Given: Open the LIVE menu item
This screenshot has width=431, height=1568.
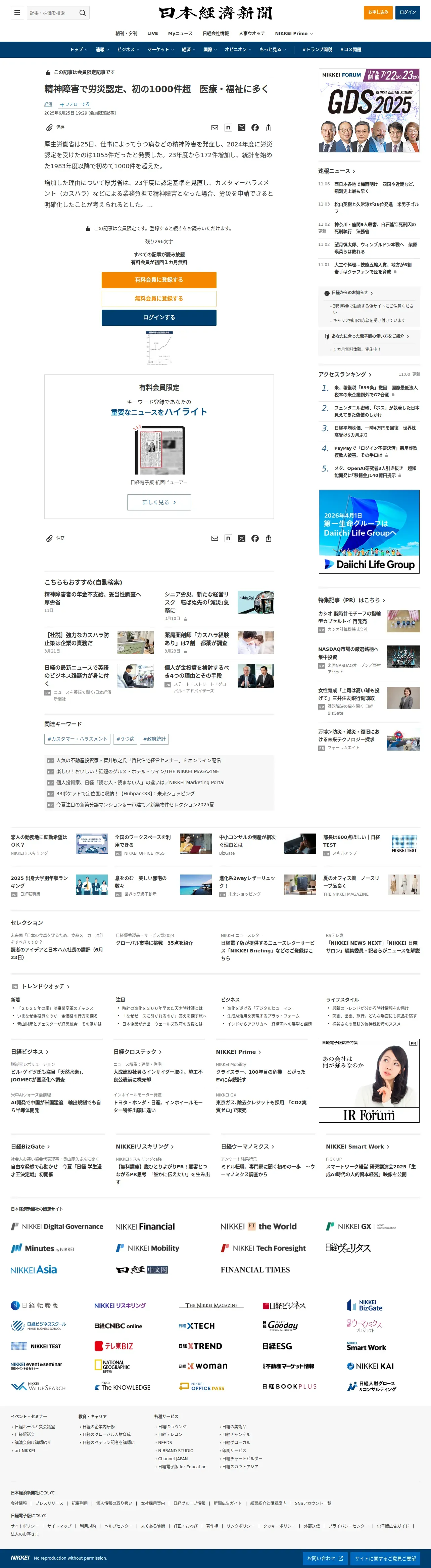Looking at the screenshot, I should pyautogui.click(x=152, y=34).
